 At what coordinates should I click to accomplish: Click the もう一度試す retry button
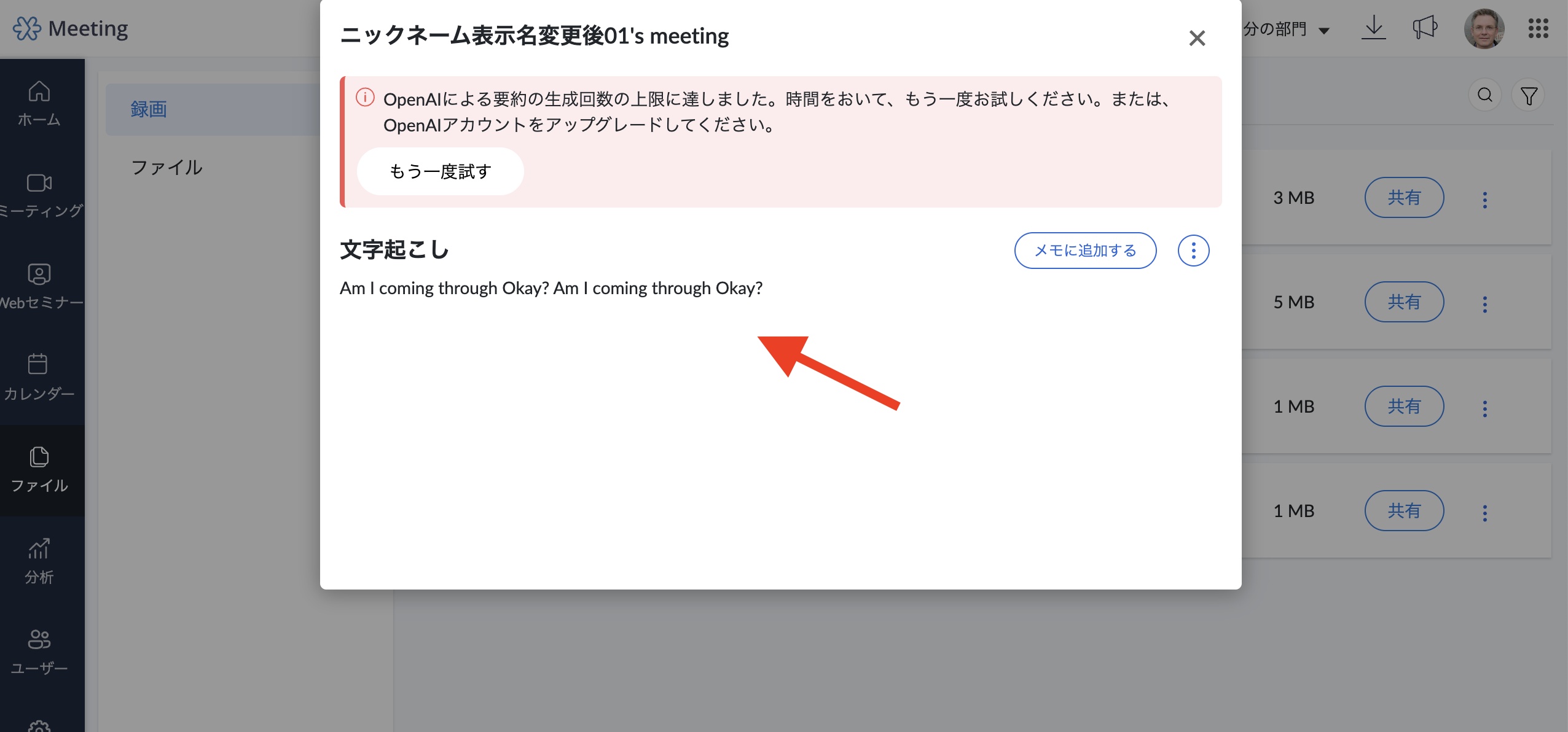[440, 171]
